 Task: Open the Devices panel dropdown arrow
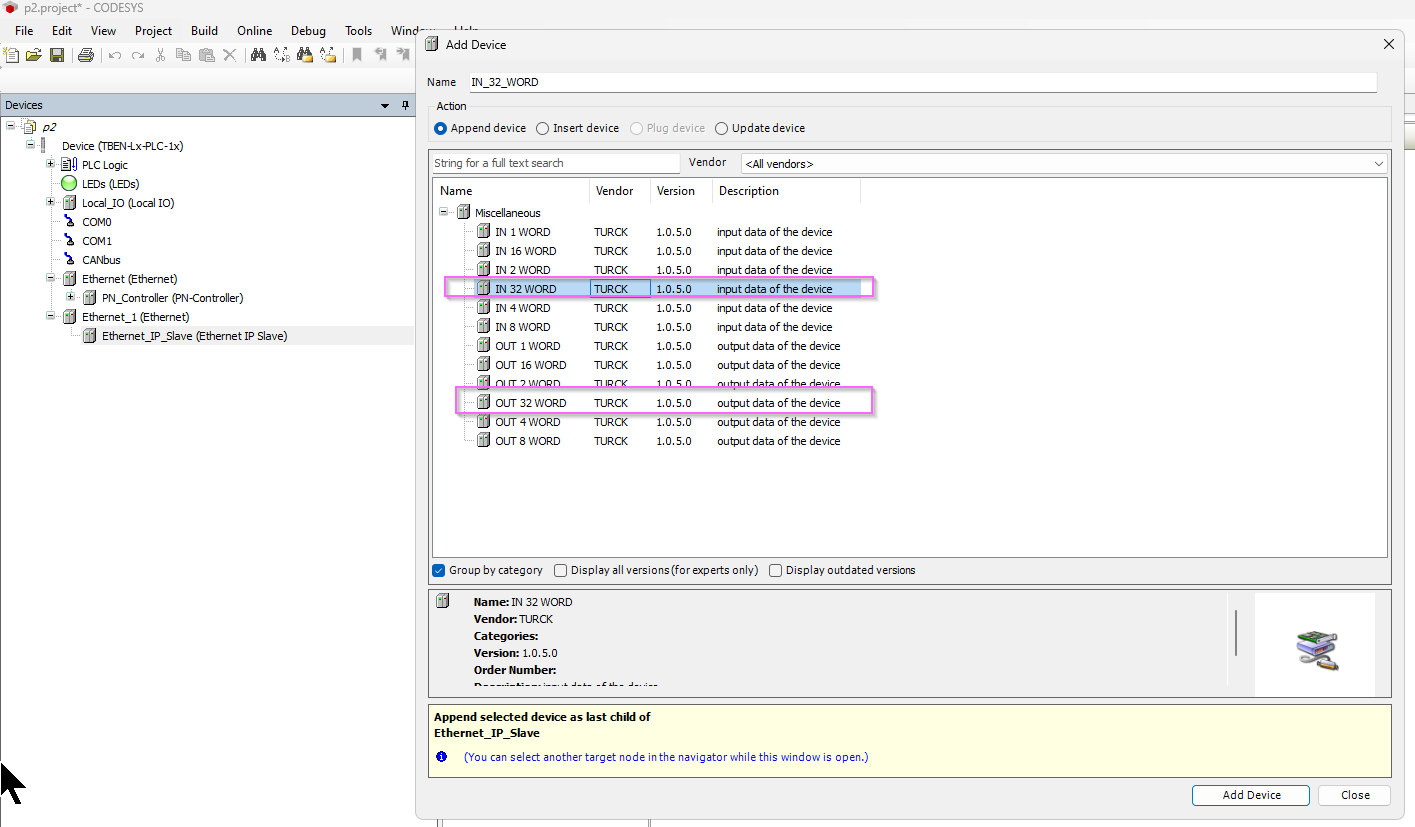click(385, 105)
